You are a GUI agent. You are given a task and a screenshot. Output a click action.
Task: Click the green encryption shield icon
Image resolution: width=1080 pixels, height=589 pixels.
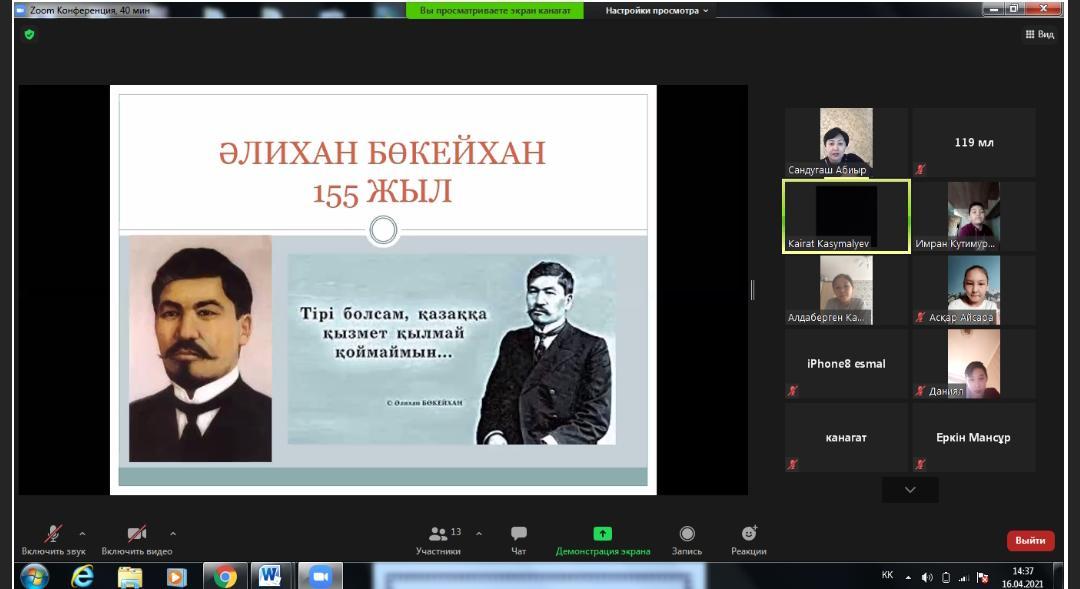click(x=30, y=34)
